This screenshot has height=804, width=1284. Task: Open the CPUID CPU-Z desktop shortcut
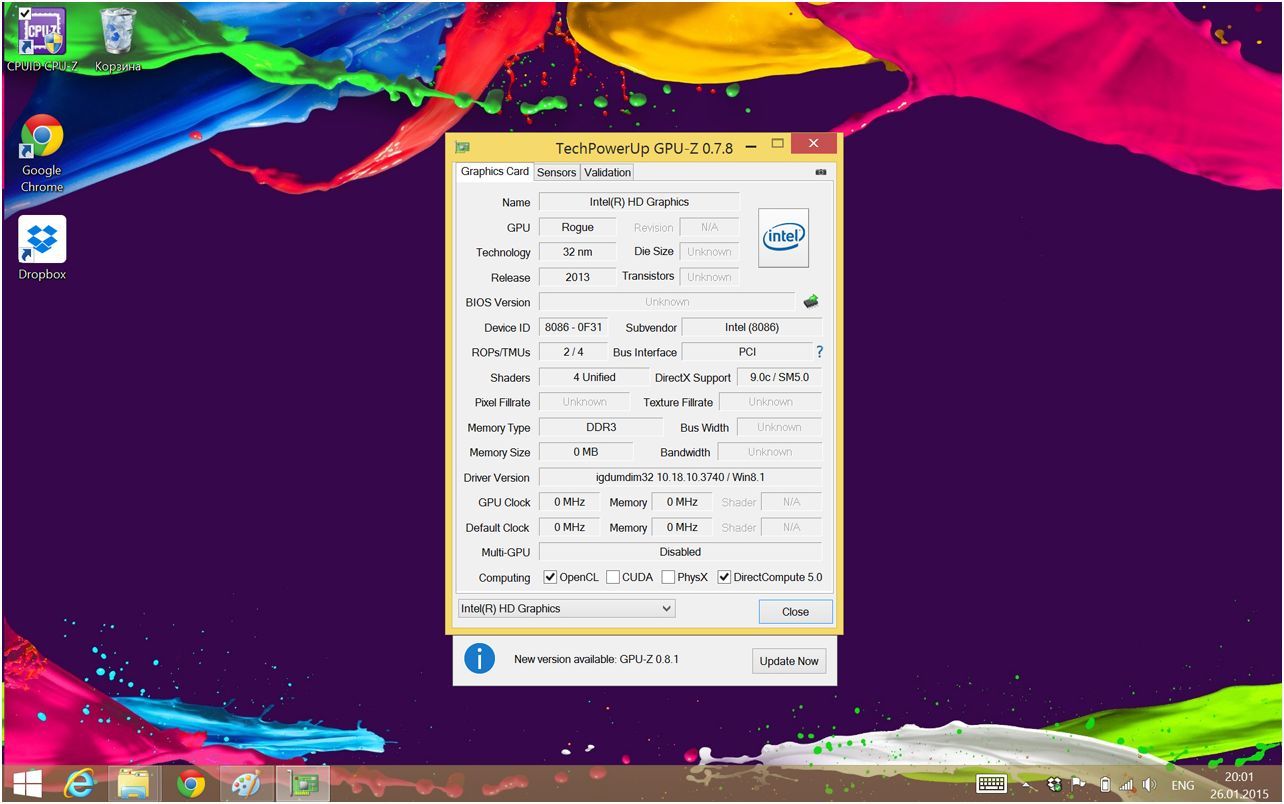click(42, 32)
